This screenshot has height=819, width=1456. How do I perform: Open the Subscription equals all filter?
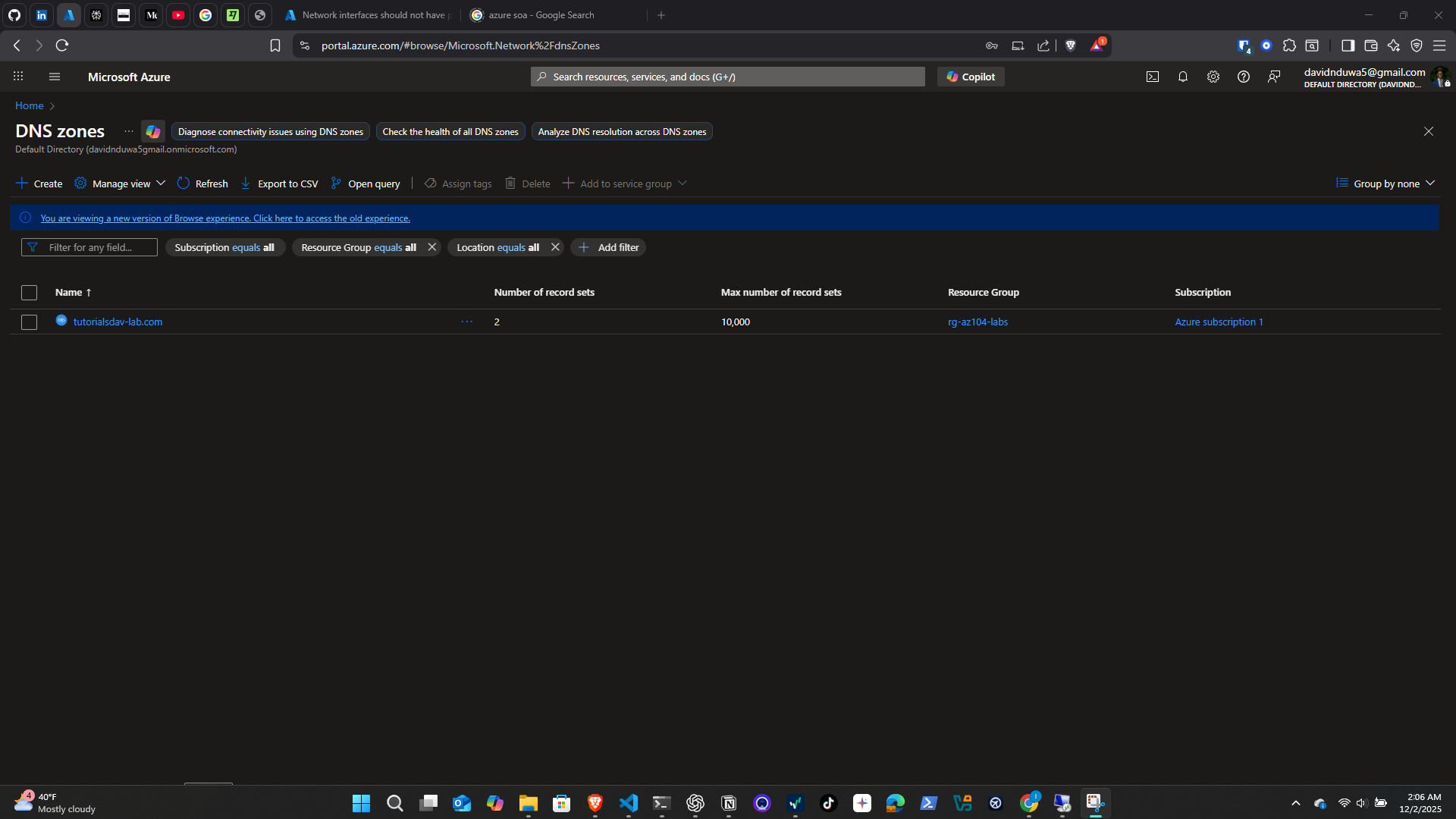(224, 247)
